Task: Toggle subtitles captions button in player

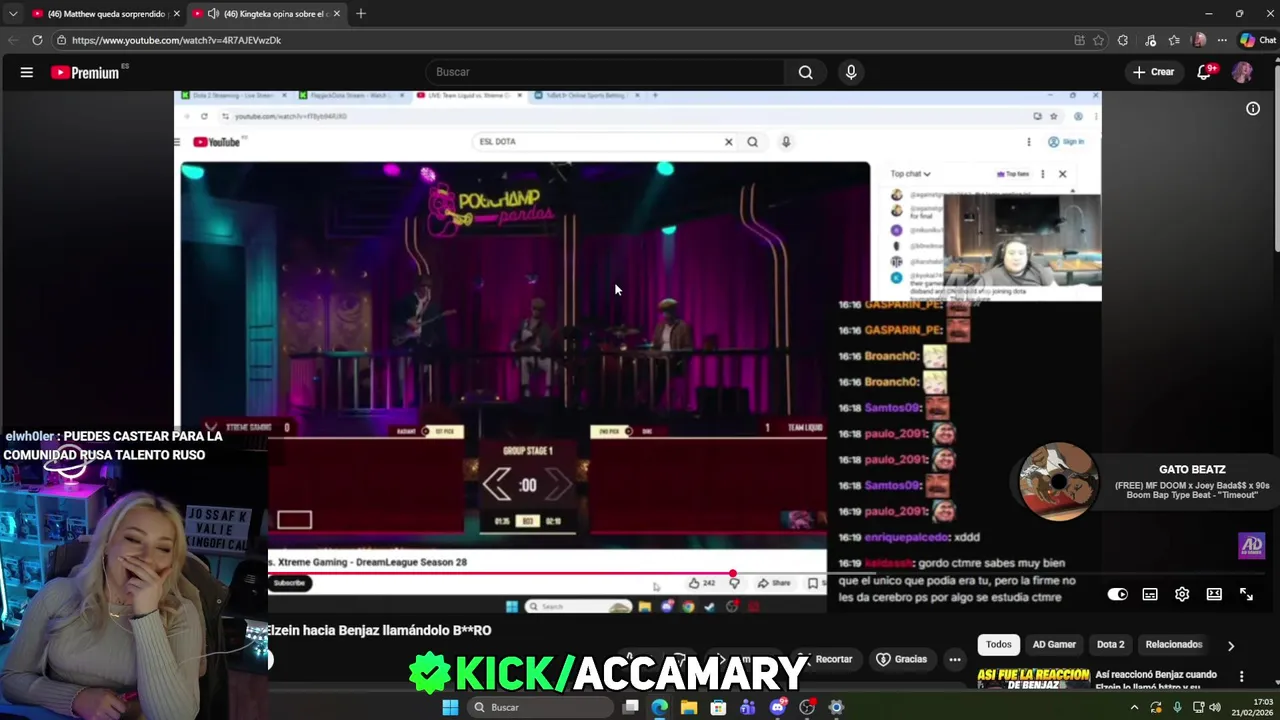Action: point(1150,594)
